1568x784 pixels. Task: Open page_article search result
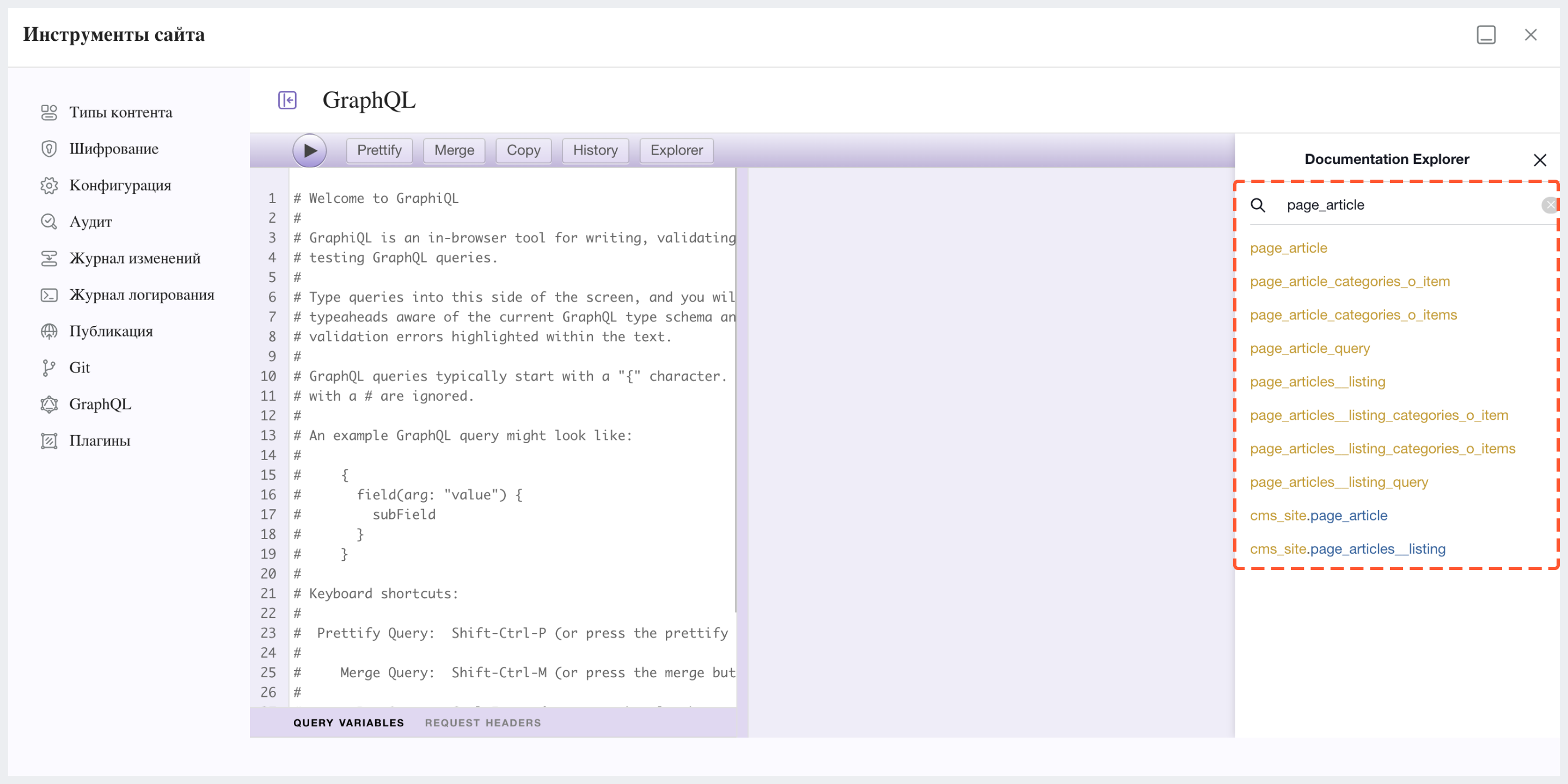[1289, 248]
